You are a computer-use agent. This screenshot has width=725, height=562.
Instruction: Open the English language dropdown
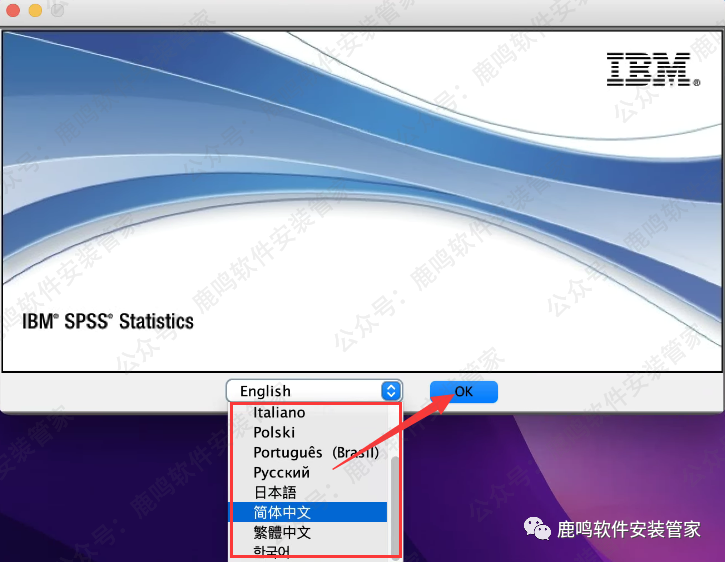(314, 391)
